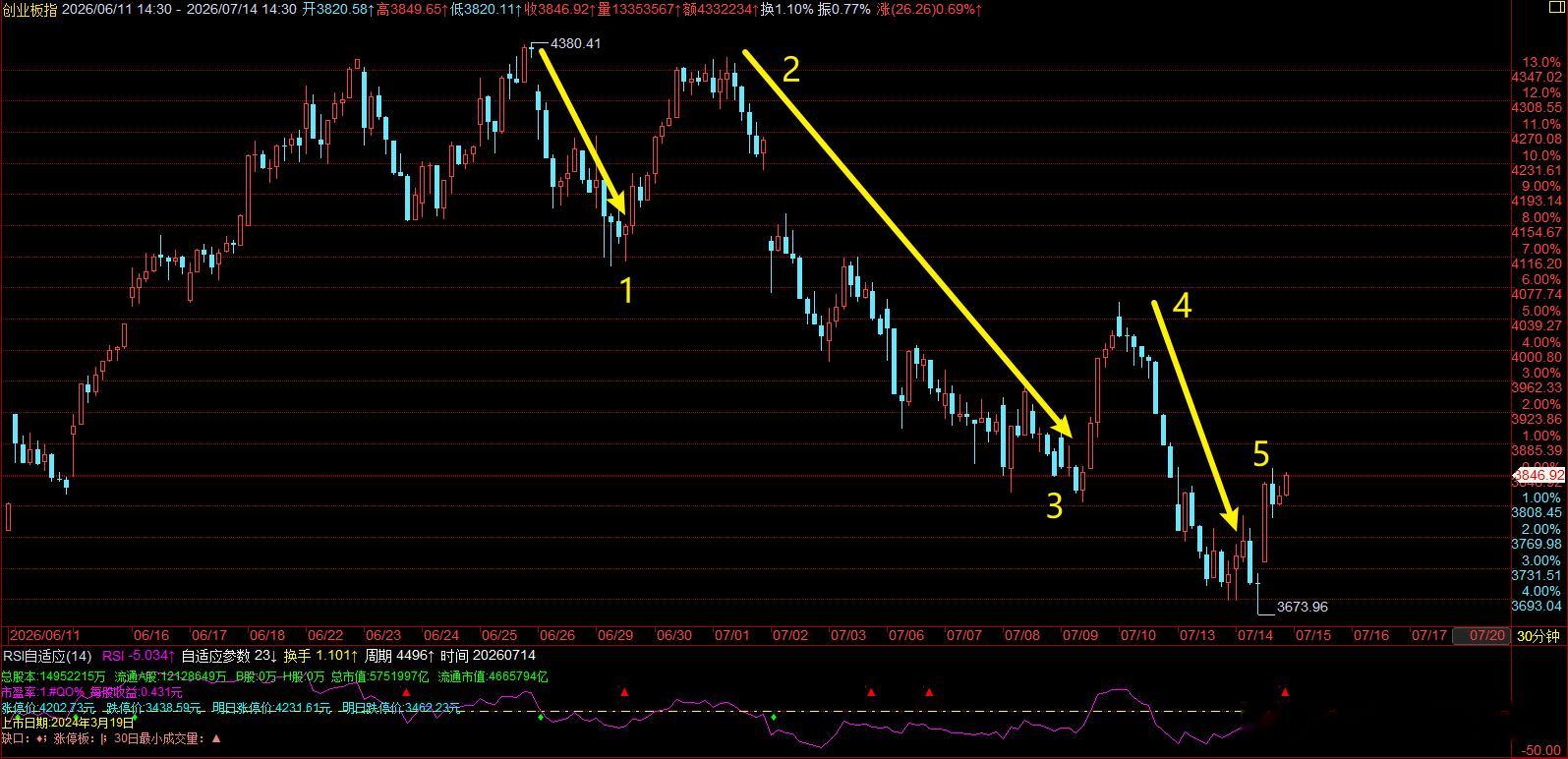1568x759 pixels.
Task: Click the 振0.77% amplitude value
Action: click(845, 9)
